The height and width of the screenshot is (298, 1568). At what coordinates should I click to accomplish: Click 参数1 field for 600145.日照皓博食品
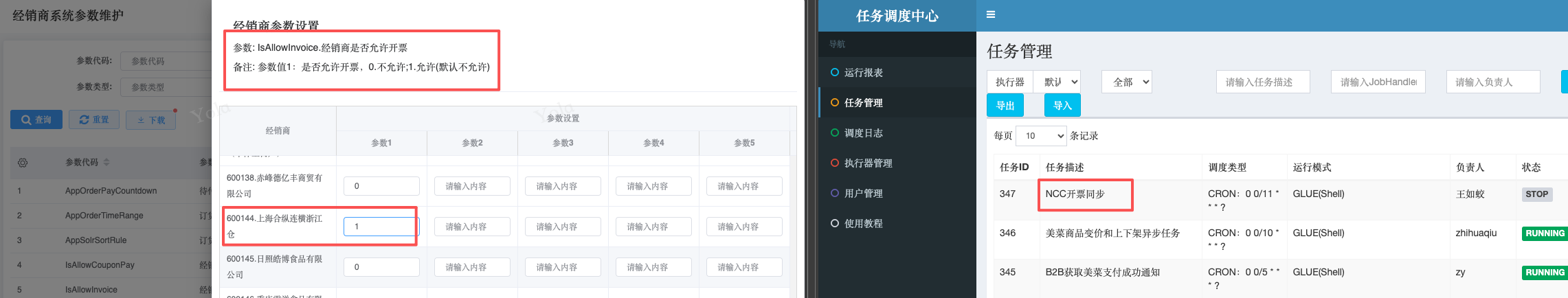[381, 267]
